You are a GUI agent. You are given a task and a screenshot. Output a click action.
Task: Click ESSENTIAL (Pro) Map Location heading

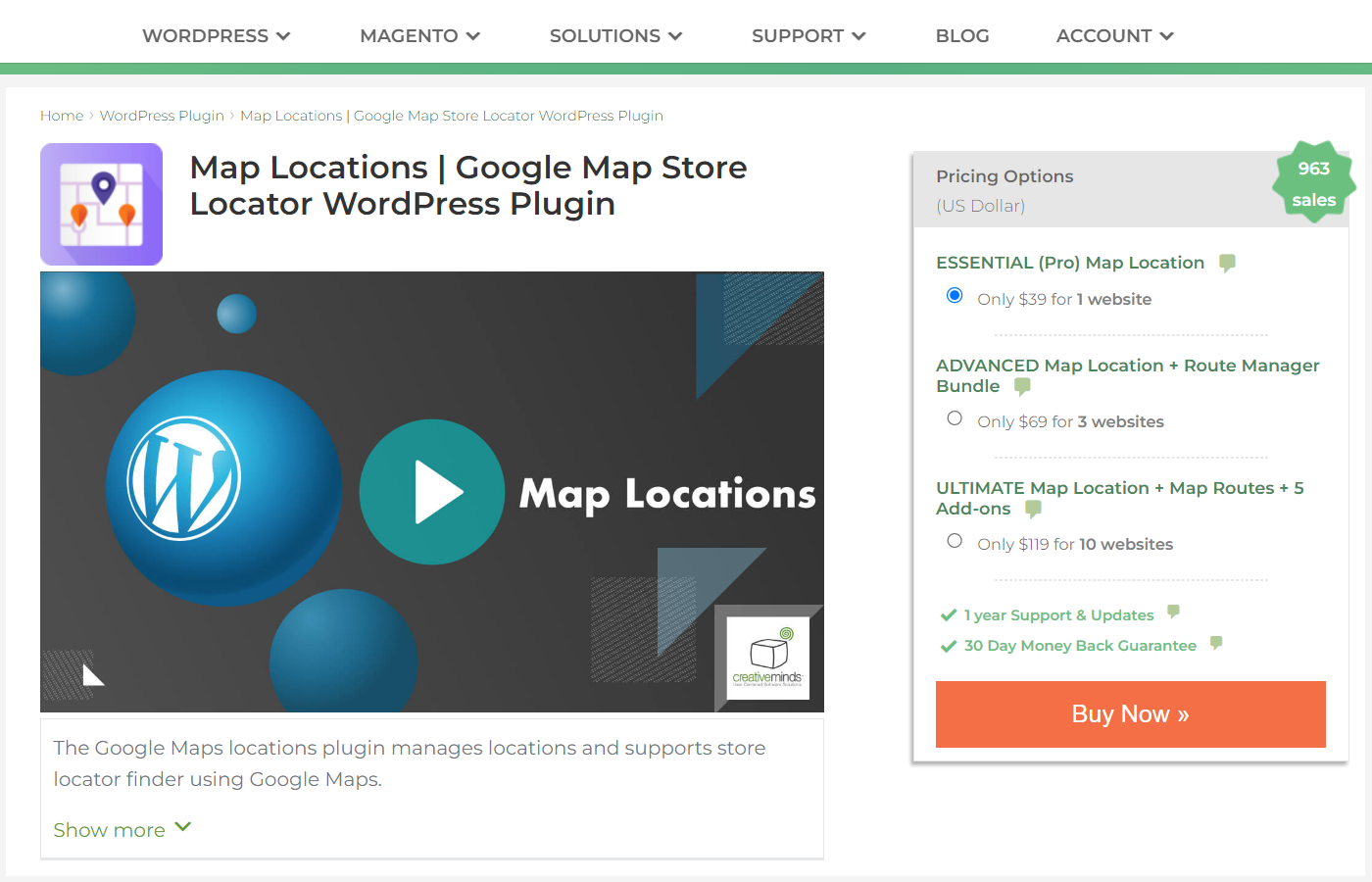[1070, 263]
